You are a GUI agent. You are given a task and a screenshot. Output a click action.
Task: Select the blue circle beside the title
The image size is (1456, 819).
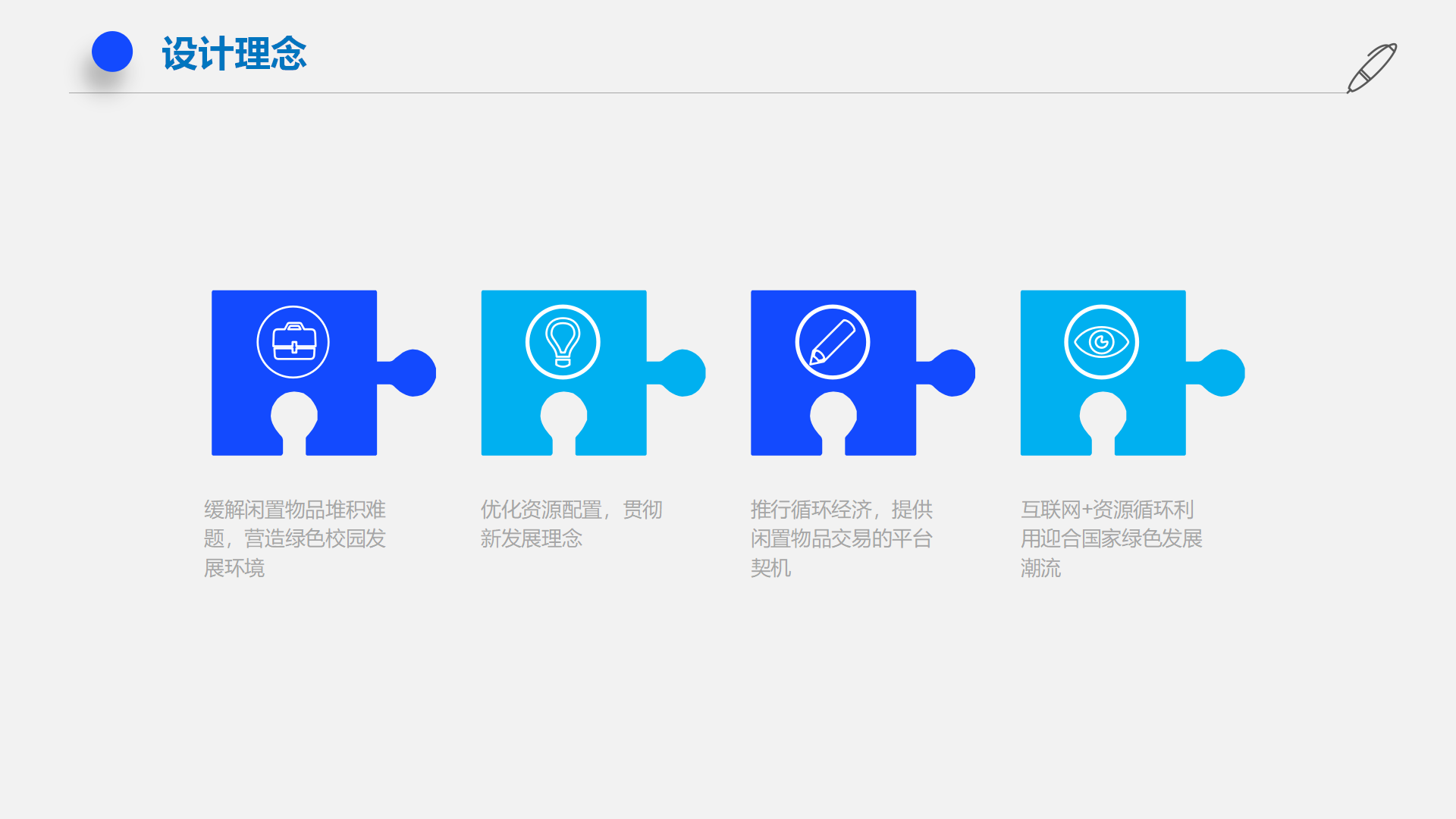tap(112, 52)
